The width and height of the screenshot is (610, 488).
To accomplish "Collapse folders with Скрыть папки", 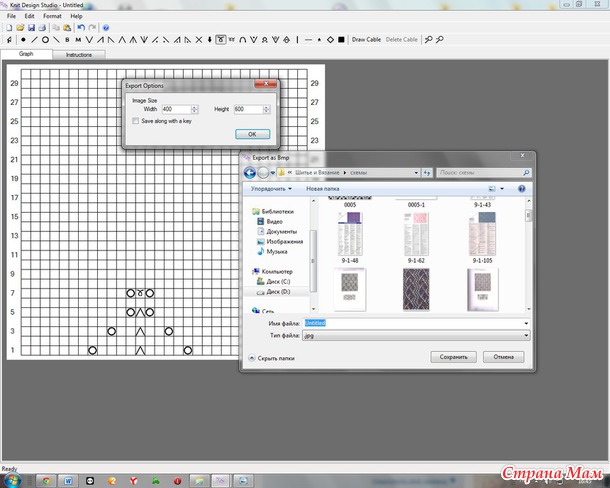I will pyautogui.click(x=272, y=358).
